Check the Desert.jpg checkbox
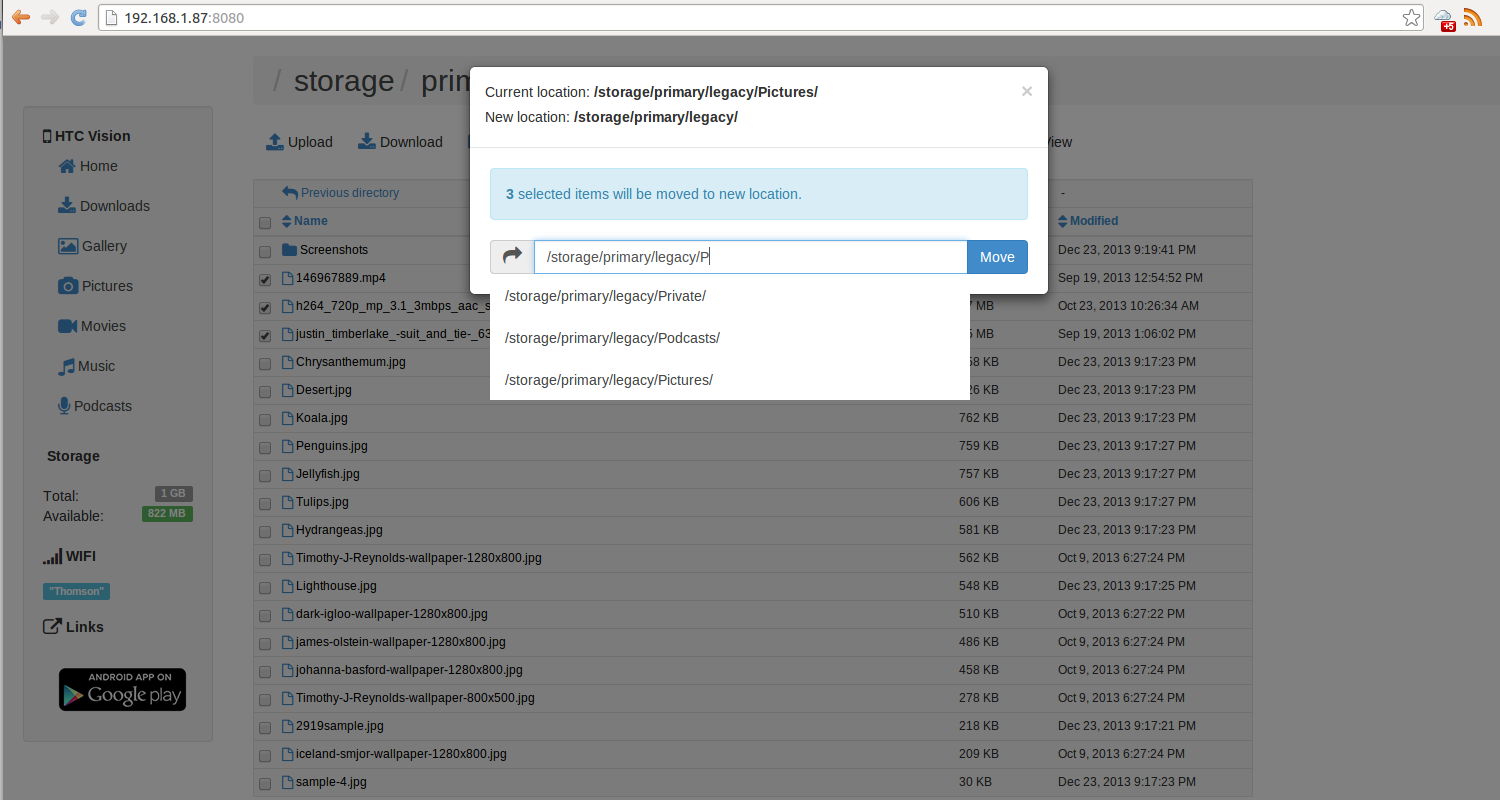 [265, 391]
